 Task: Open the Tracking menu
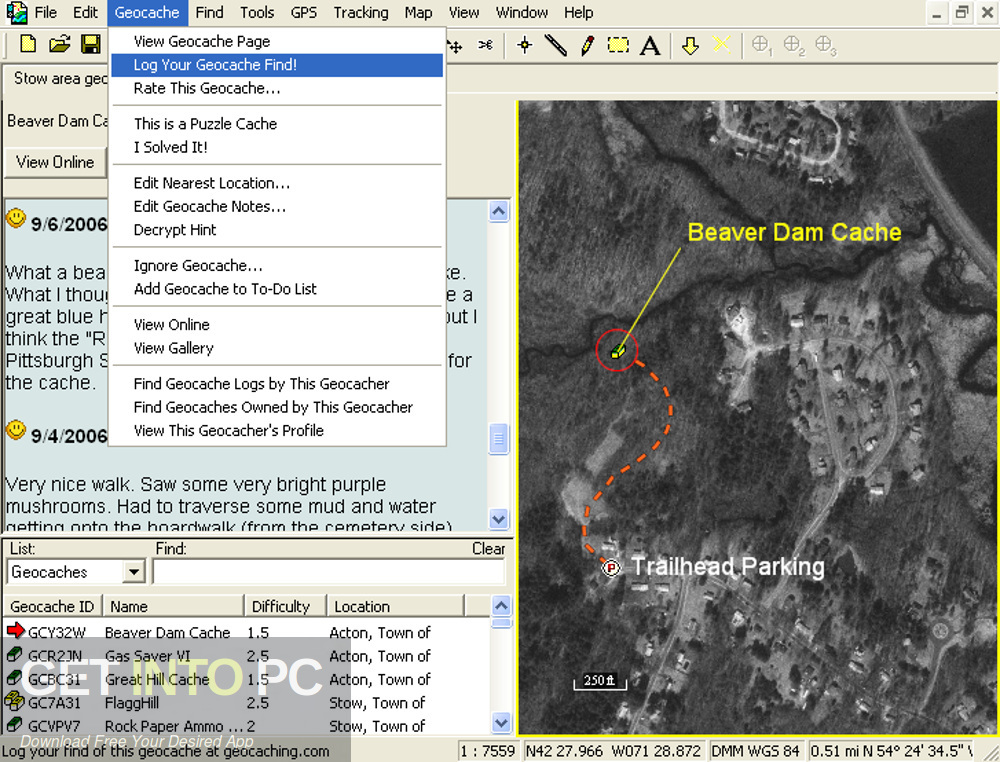click(x=361, y=13)
